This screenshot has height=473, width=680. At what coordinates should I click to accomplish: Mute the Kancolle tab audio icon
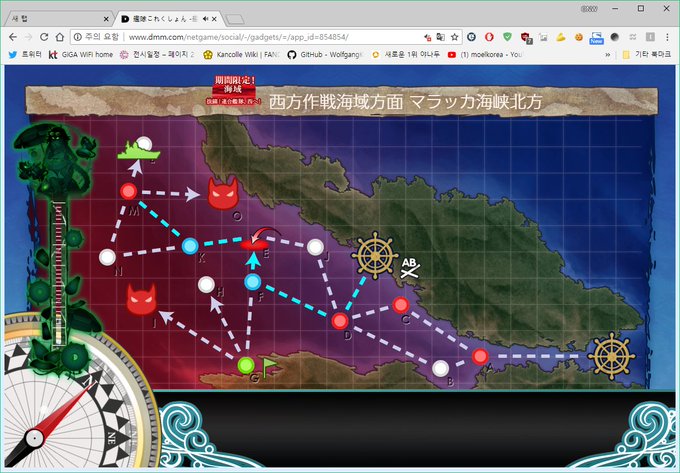click(x=205, y=19)
